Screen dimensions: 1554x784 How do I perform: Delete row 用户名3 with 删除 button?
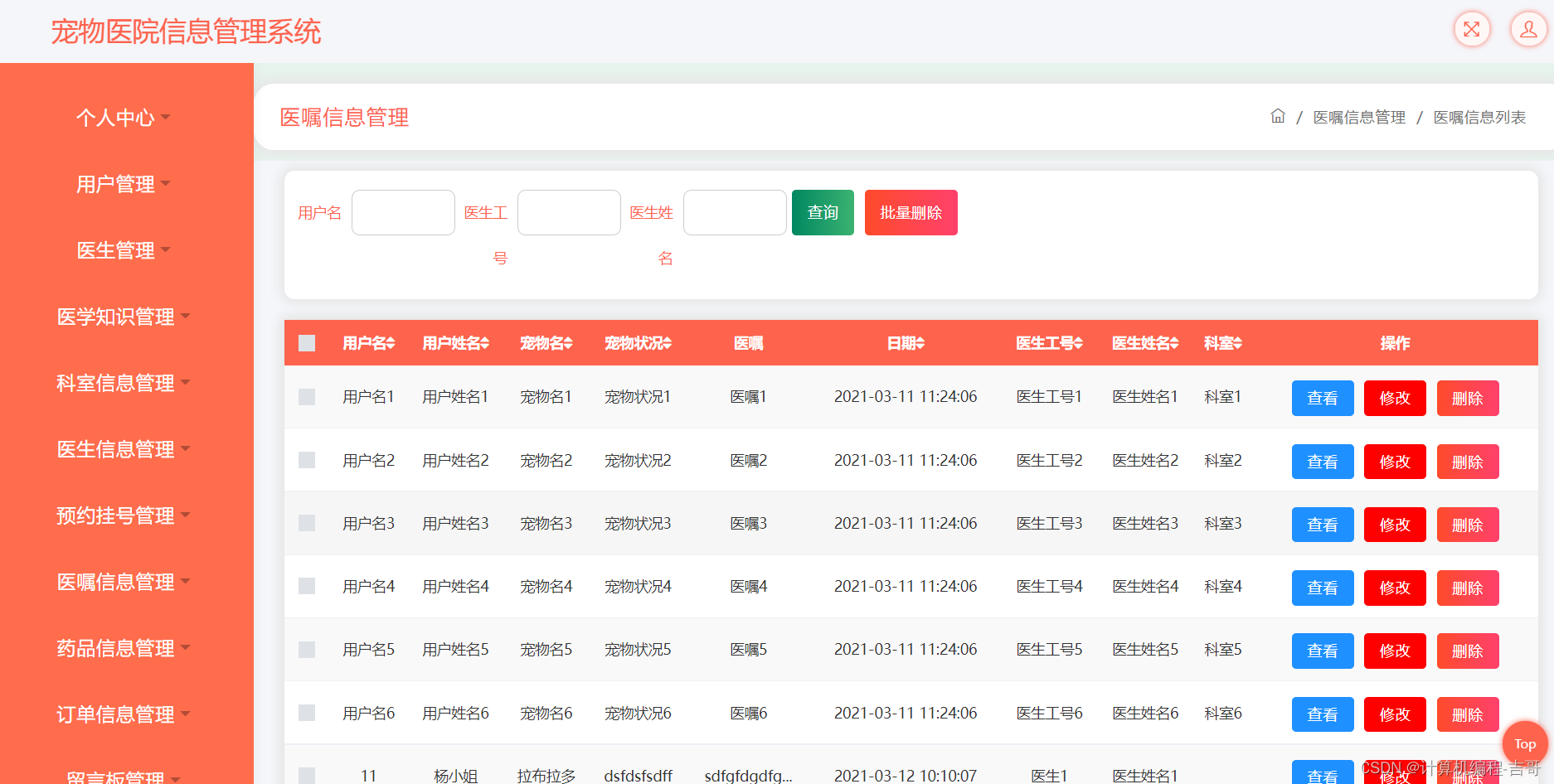(1468, 525)
